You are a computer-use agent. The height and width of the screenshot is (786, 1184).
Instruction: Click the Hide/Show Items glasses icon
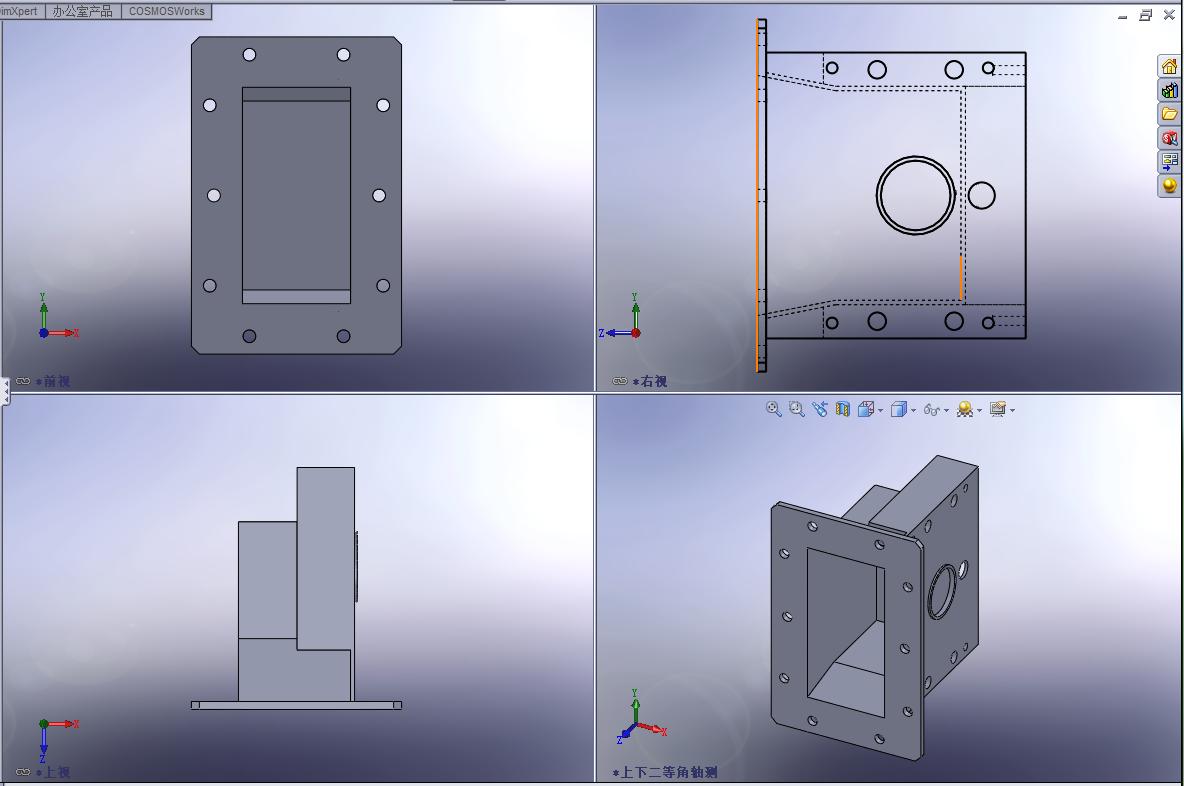(931, 409)
